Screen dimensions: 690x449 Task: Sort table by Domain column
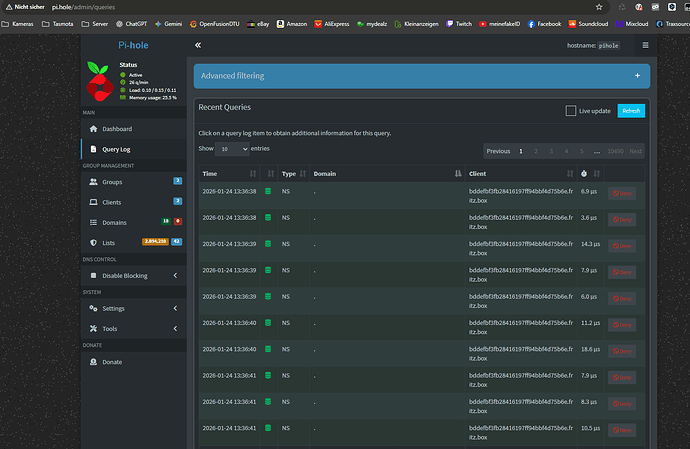click(x=387, y=173)
